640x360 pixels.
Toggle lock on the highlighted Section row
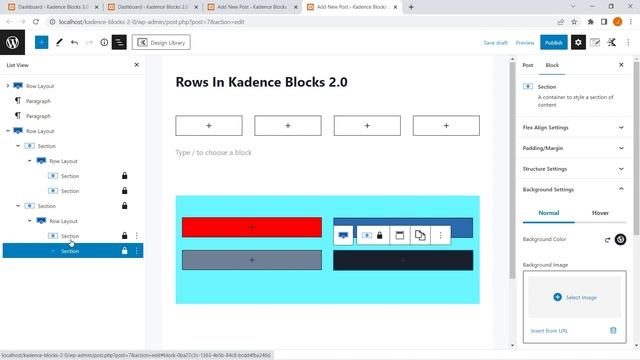click(x=124, y=251)
